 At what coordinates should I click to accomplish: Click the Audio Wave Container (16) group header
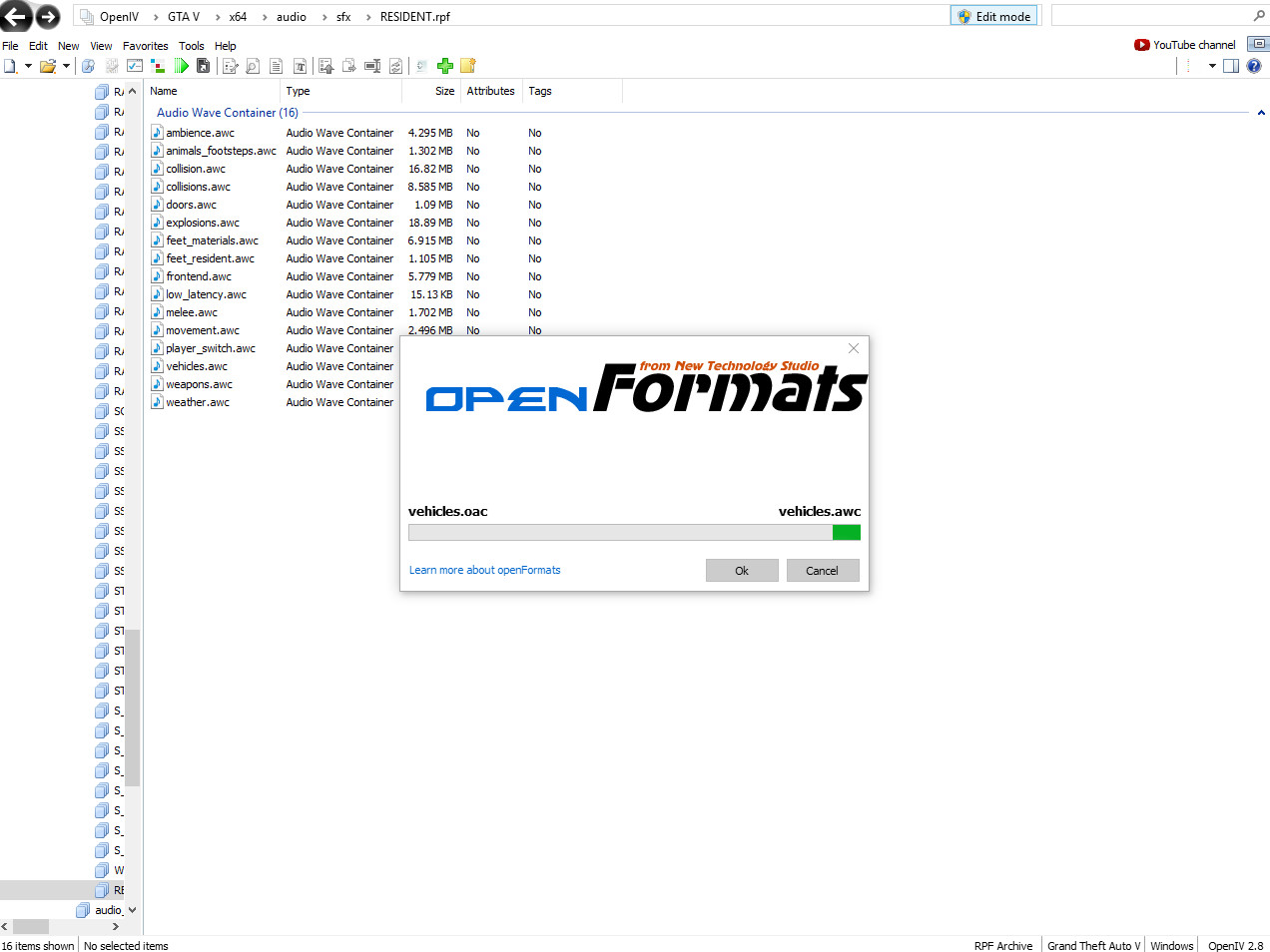point(228,113)
